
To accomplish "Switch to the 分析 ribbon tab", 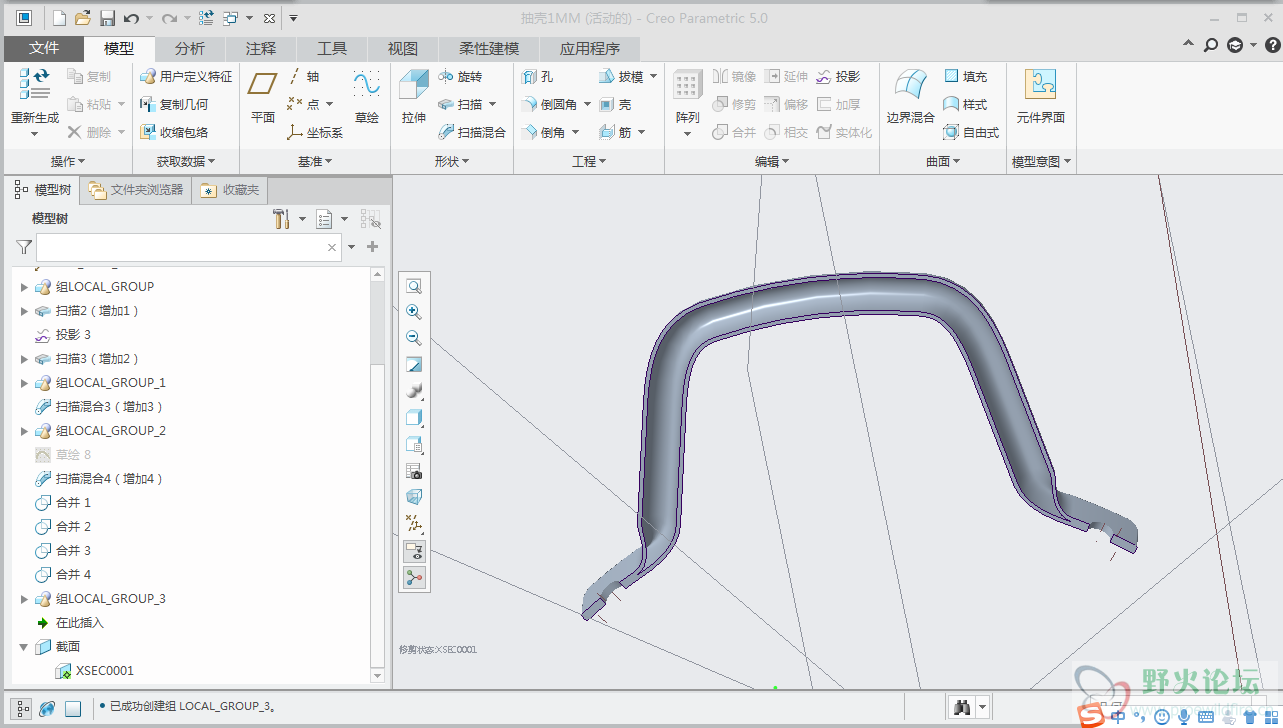I will click(x=190, y=48).
